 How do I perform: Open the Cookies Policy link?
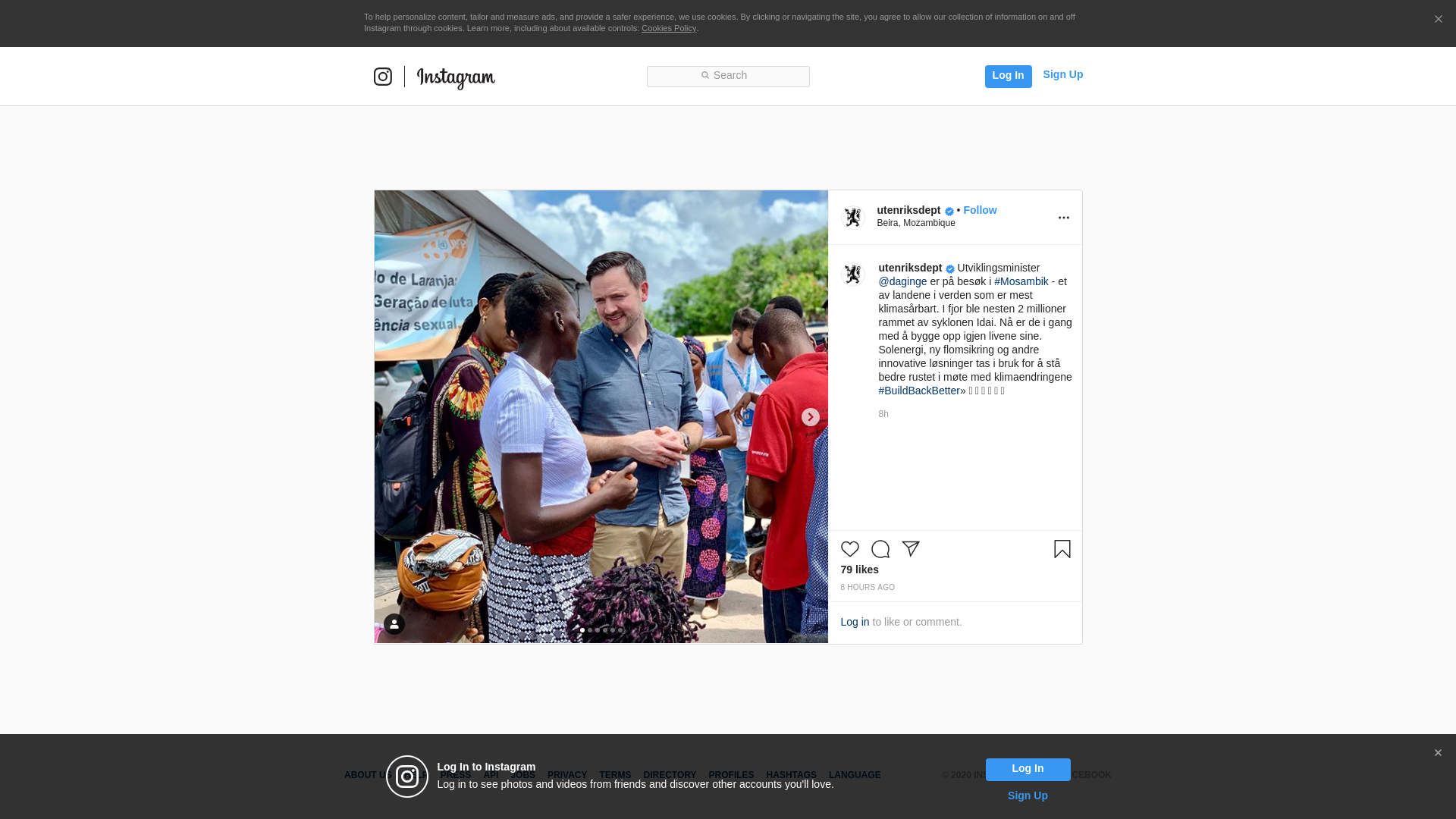[x=669, y=28]
